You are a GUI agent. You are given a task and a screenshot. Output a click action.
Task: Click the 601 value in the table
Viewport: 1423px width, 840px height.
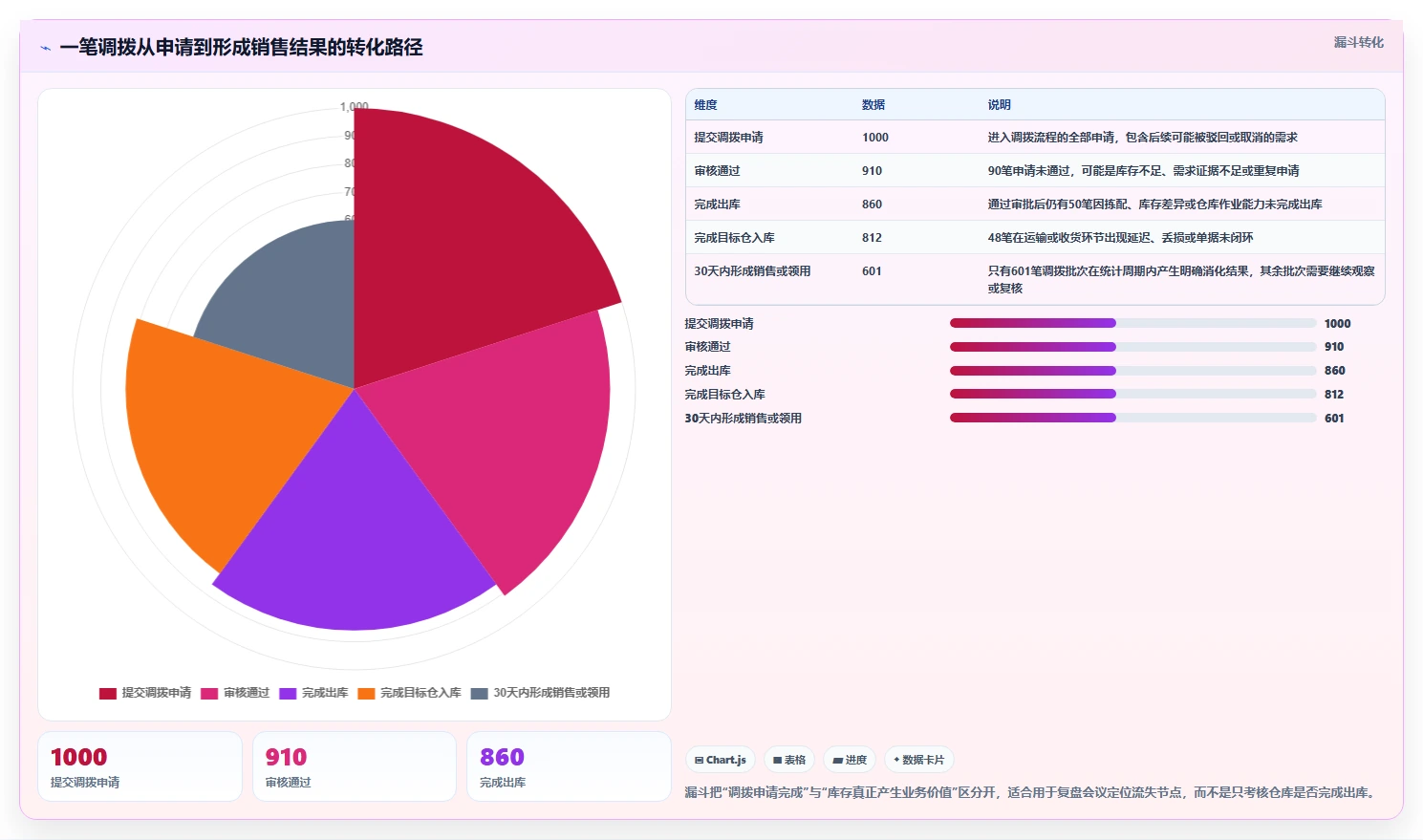tap(873, 271)
